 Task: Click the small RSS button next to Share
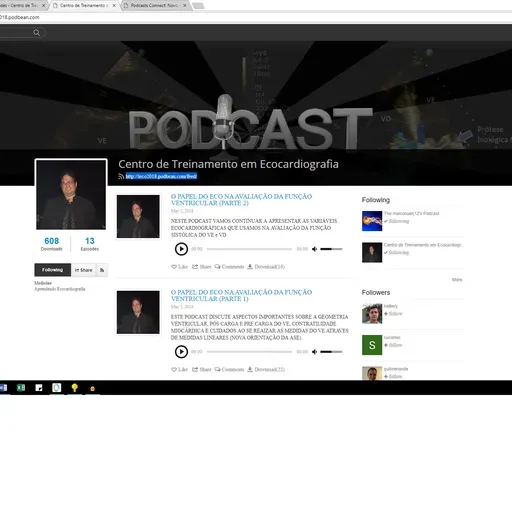102,270
